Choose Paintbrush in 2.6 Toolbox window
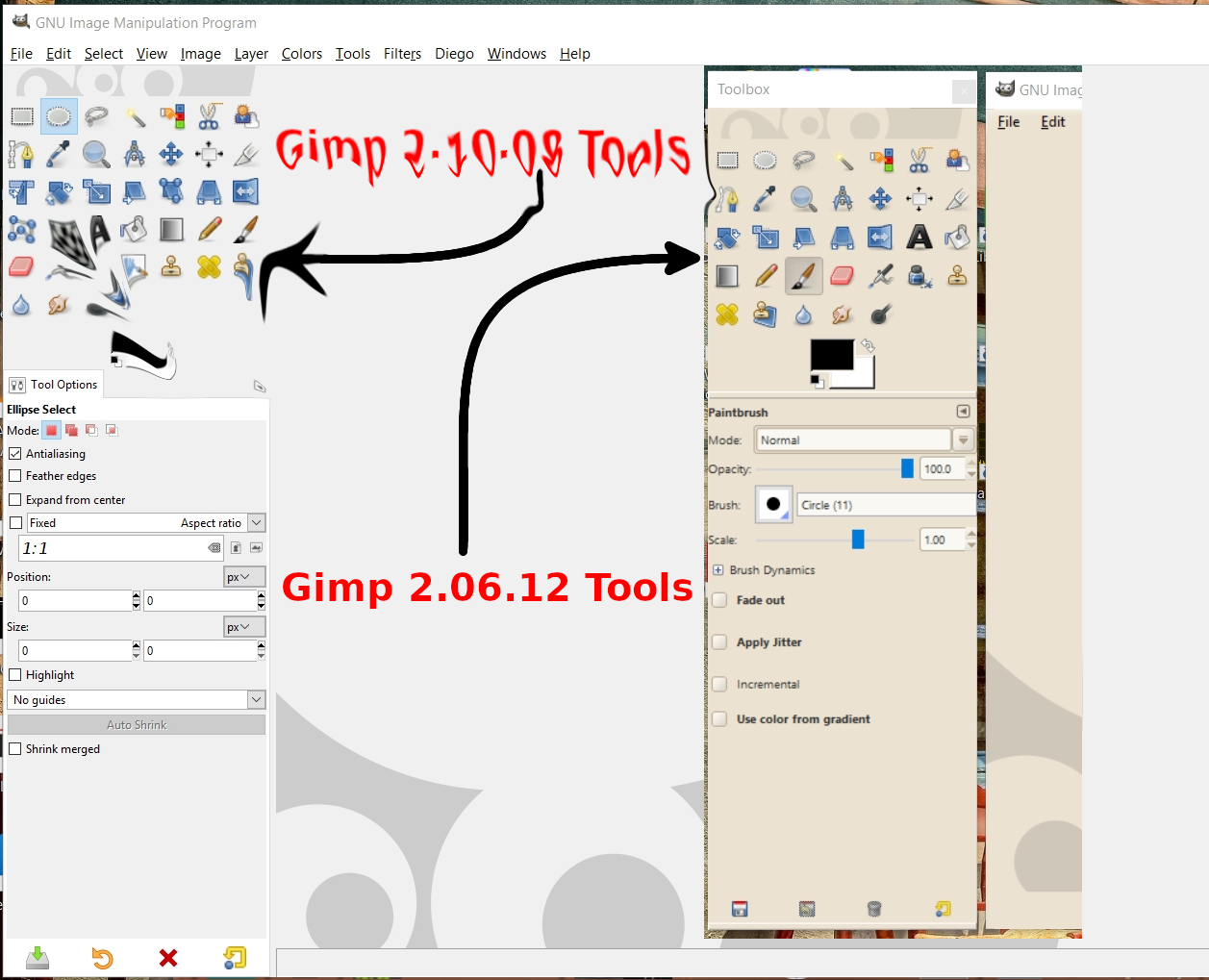The image size is (1209, 980). click(803, 276)
